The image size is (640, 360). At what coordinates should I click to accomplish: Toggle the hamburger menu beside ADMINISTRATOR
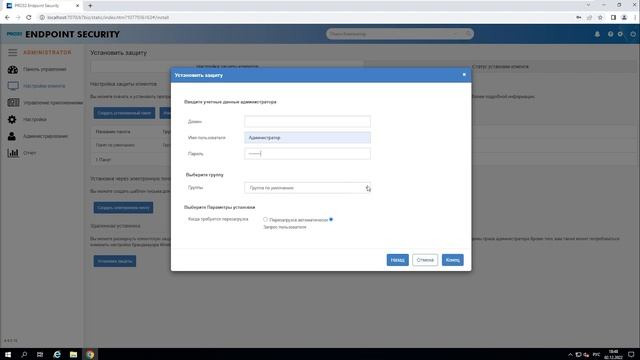(13, 52)
